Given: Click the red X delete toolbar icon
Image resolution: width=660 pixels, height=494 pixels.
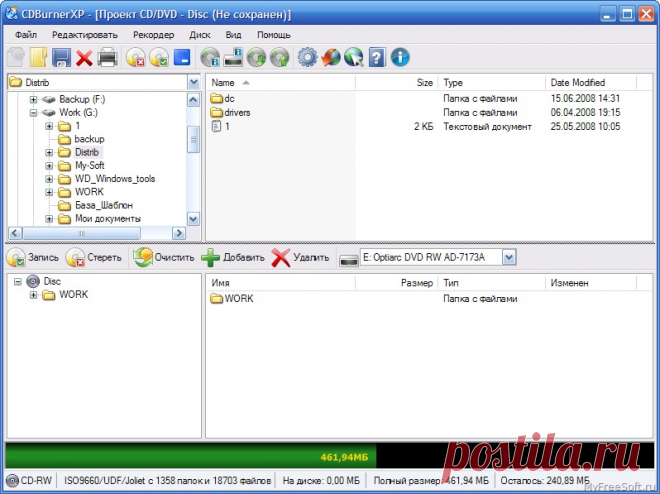Looking at the screenshot, I should coord(84,58).
